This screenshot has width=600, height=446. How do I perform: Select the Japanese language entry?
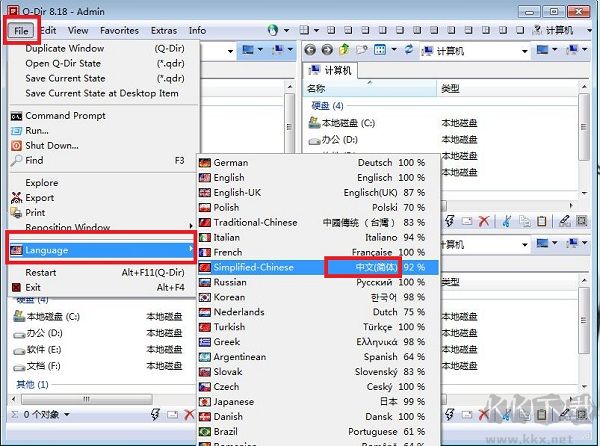tap(318, 402)
